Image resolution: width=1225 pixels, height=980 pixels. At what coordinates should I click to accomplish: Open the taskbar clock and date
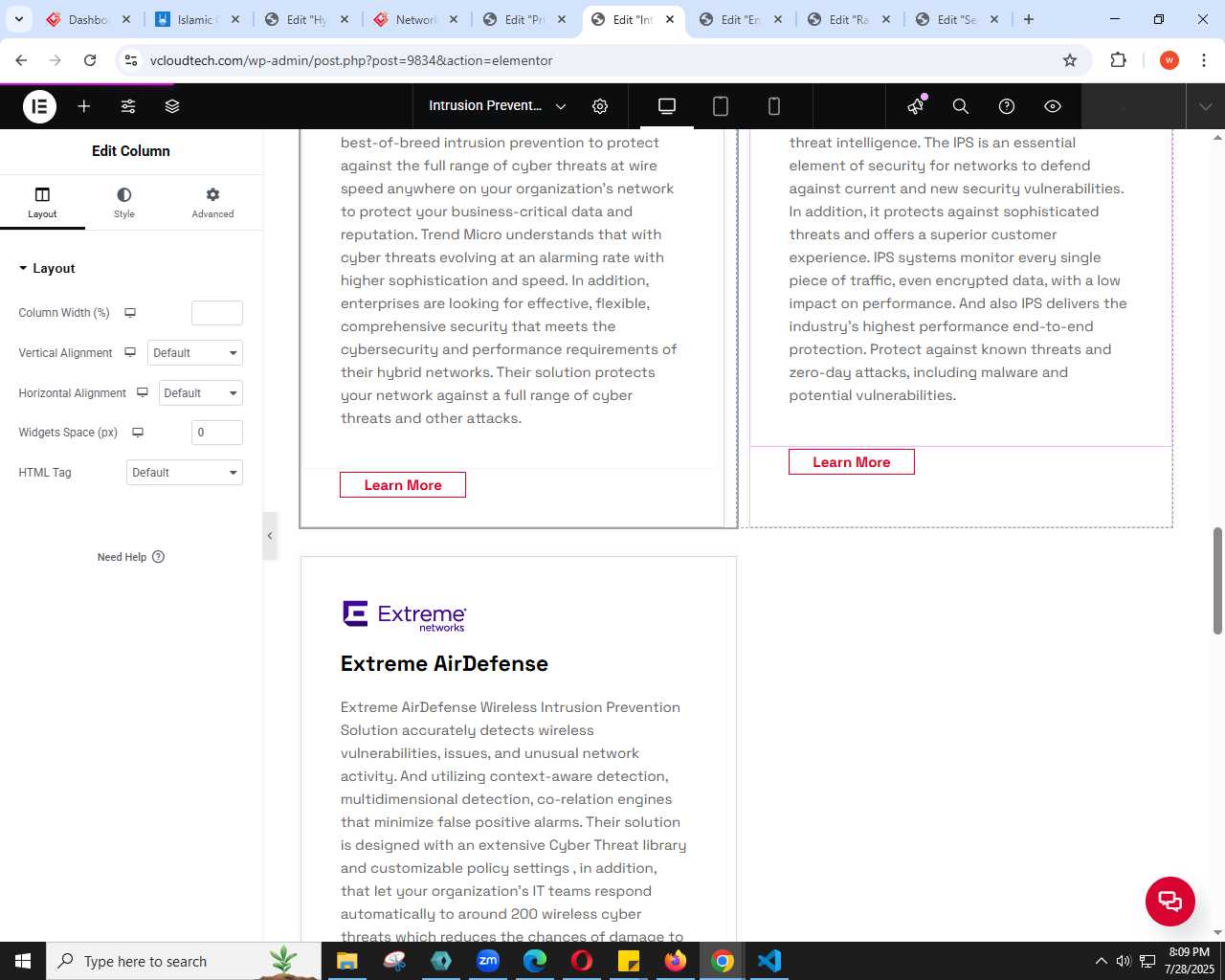click(1190, 961)
